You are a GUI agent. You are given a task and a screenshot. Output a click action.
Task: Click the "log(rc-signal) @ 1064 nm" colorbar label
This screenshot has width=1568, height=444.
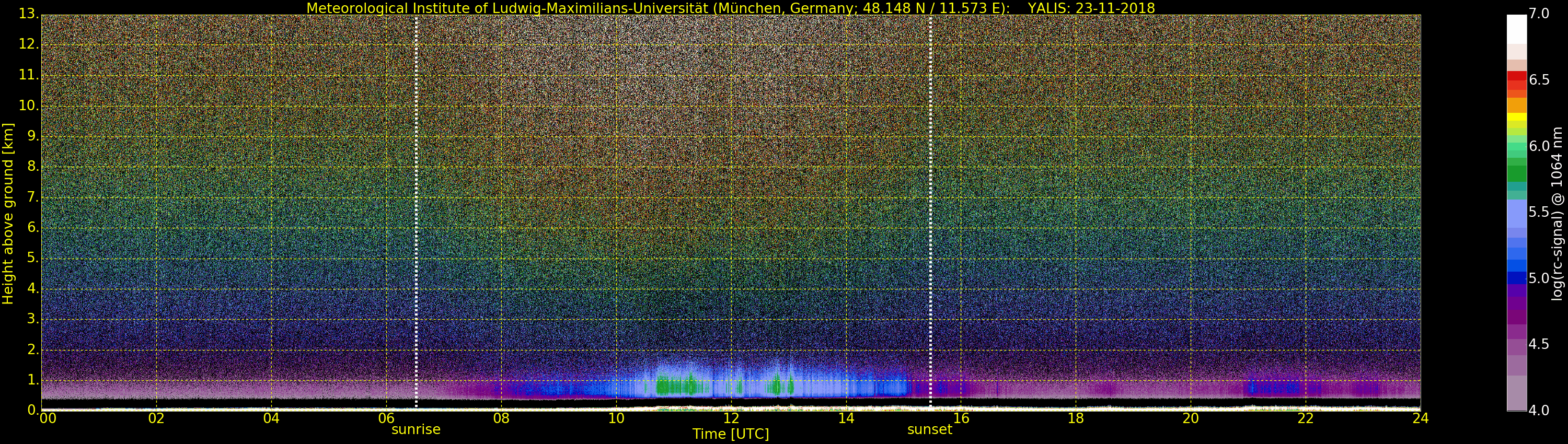1557,214
